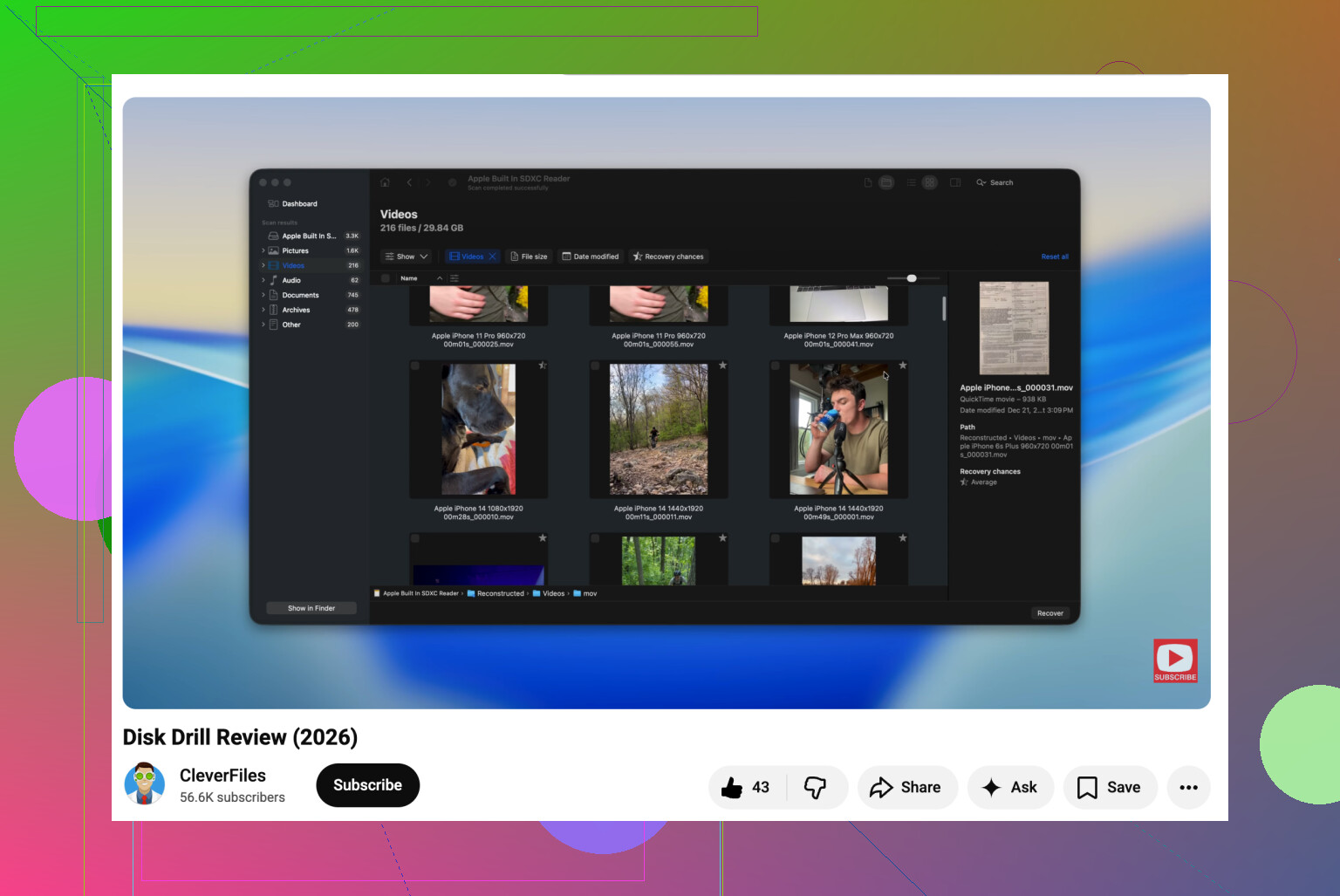Select the 00m01s_000025.mov hand video thumbnail
The height and width of the screenshot is (896, 1340).
tap(478, 304)
